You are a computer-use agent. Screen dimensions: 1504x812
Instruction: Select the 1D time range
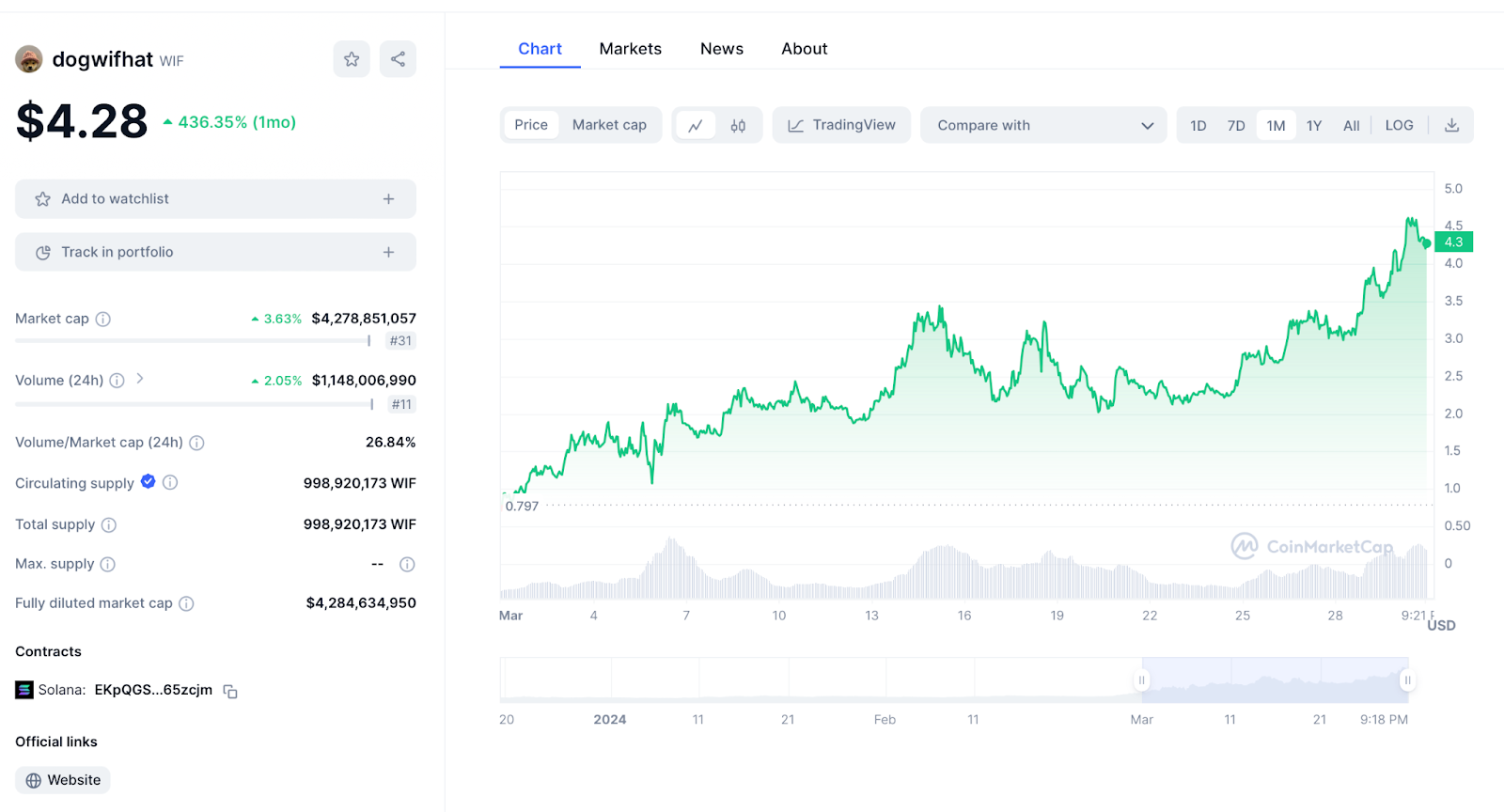(1198, 125)
